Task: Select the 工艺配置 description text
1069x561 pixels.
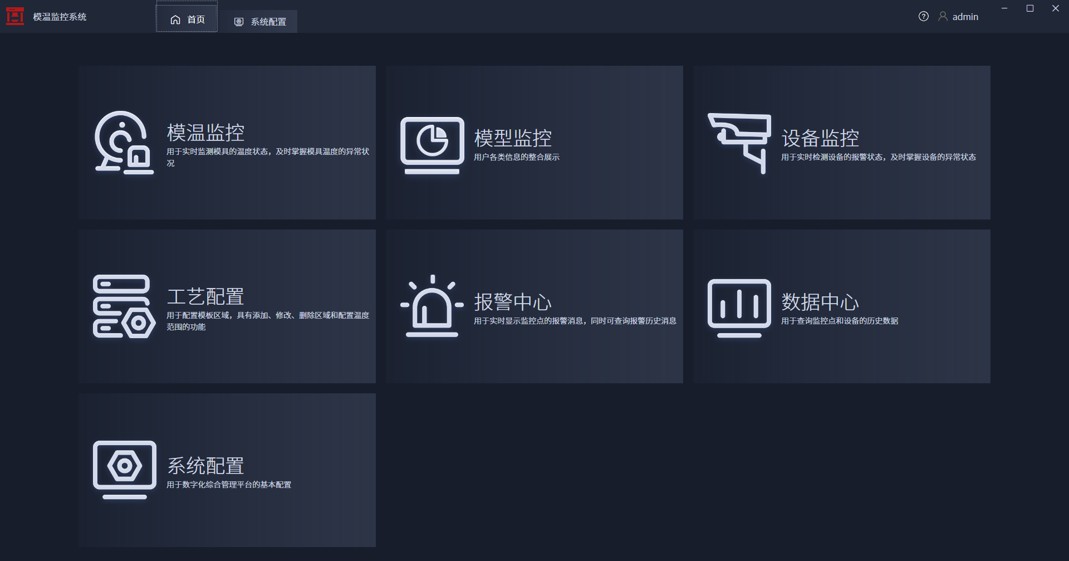Action: (268, 321)
